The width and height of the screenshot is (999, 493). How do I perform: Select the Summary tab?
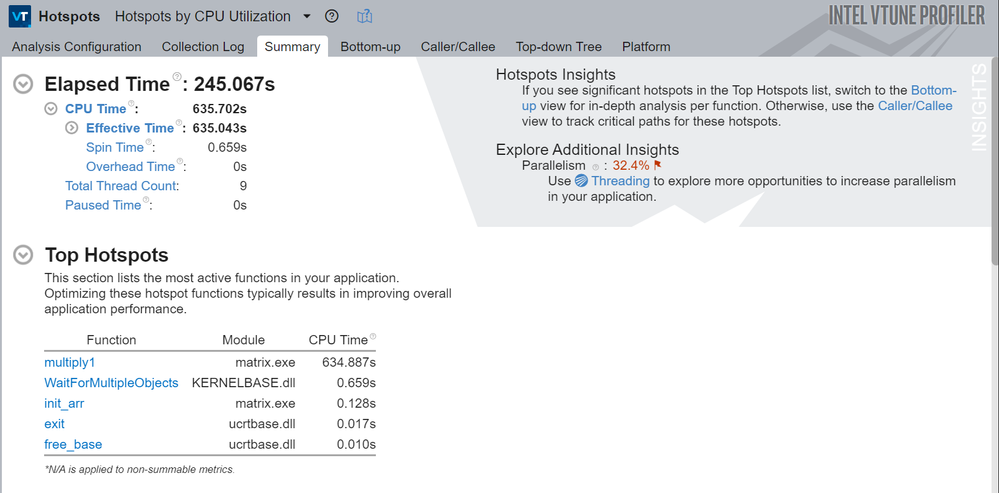click(292, 46)
